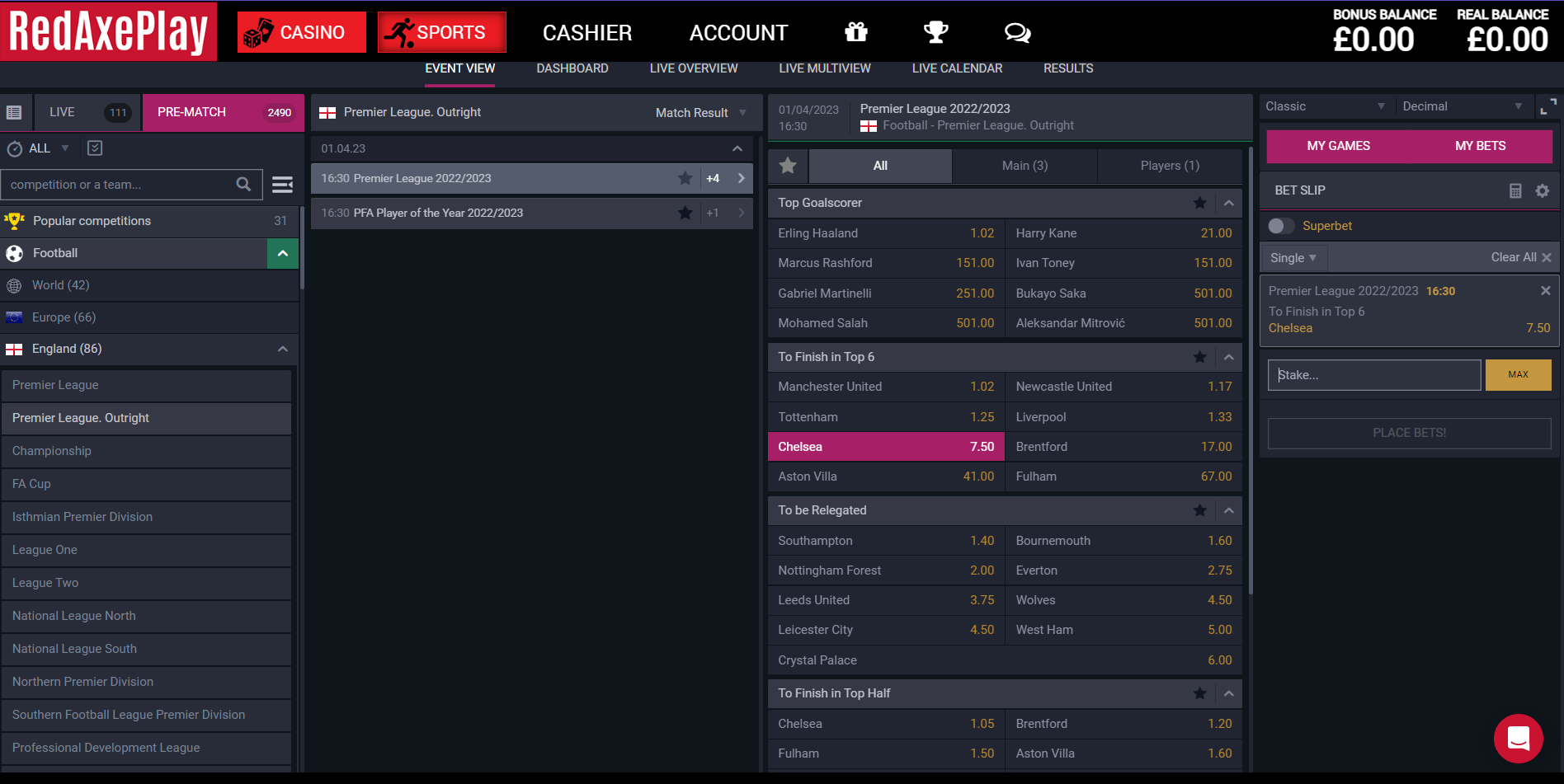
Task: Select Everton 2.75 relegation odds
Action: [1124, 570]
